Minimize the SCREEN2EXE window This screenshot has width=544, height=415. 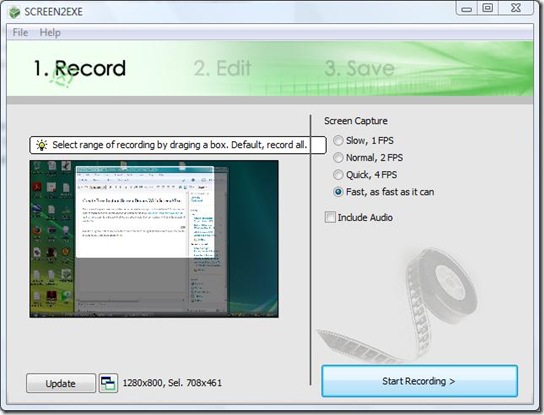click(x=467, y=8)
